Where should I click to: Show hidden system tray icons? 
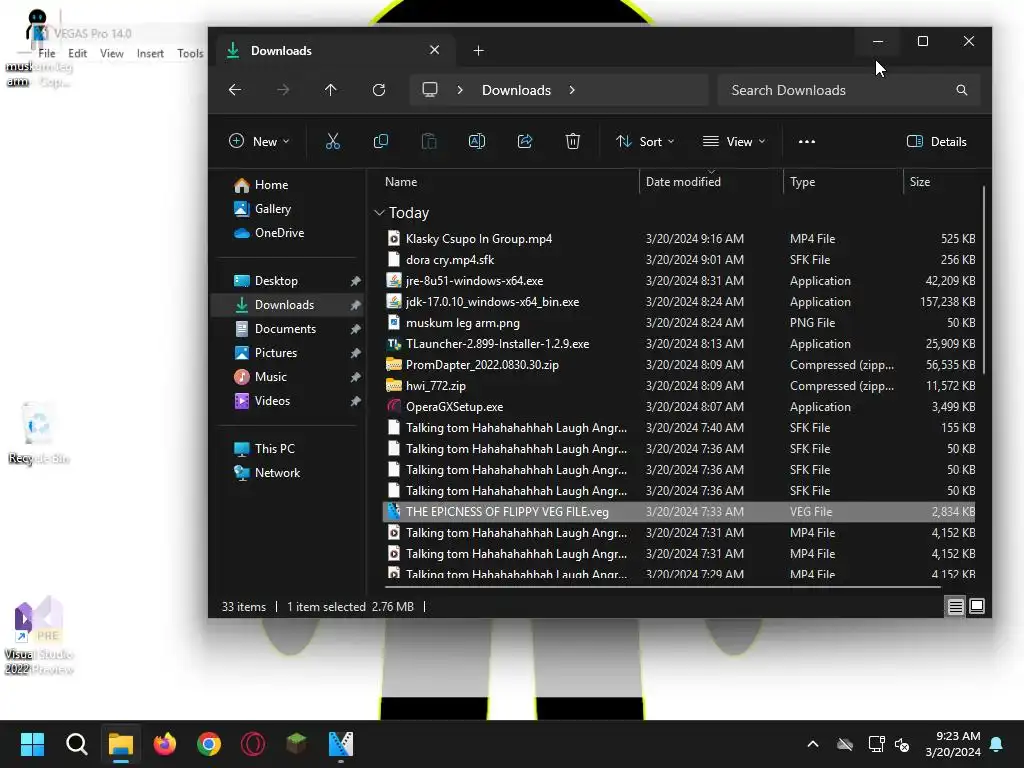click(813, 744)
